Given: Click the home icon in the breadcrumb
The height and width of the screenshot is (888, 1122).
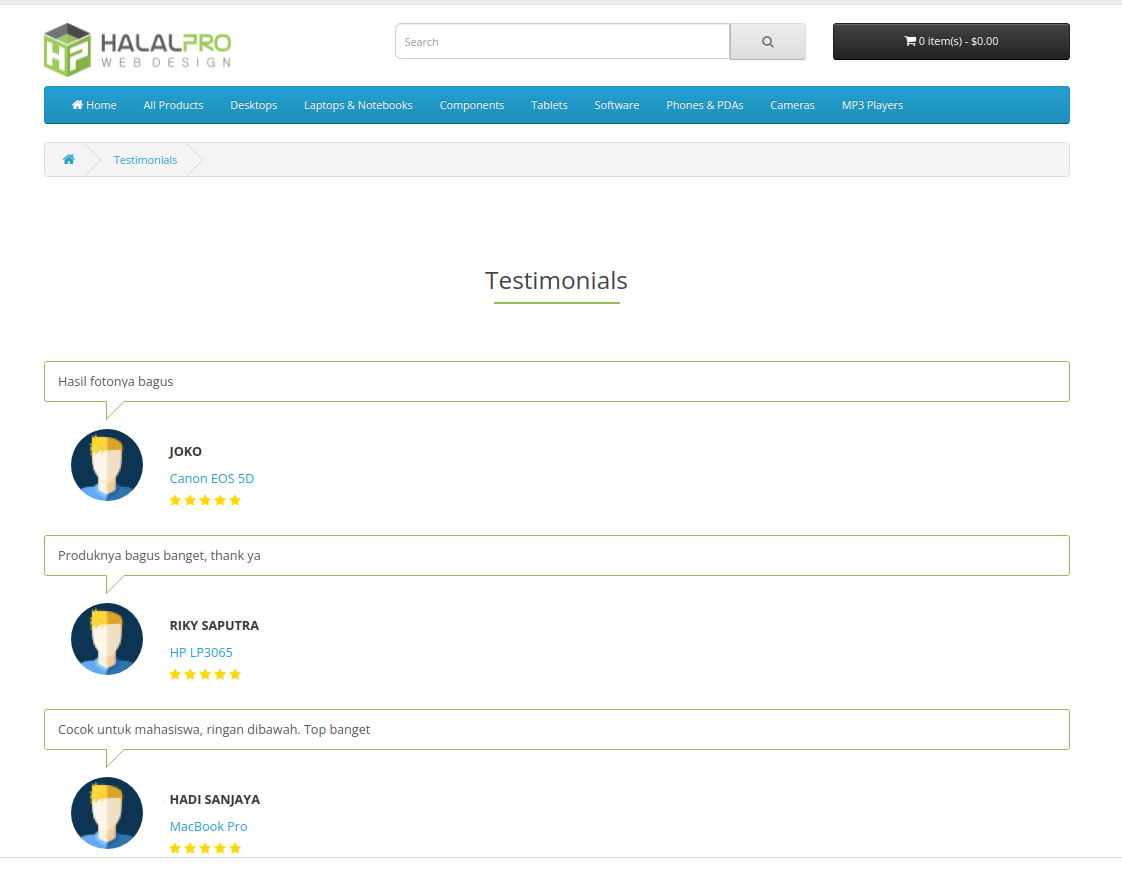Looking at the screenshot, I should 69,160.
